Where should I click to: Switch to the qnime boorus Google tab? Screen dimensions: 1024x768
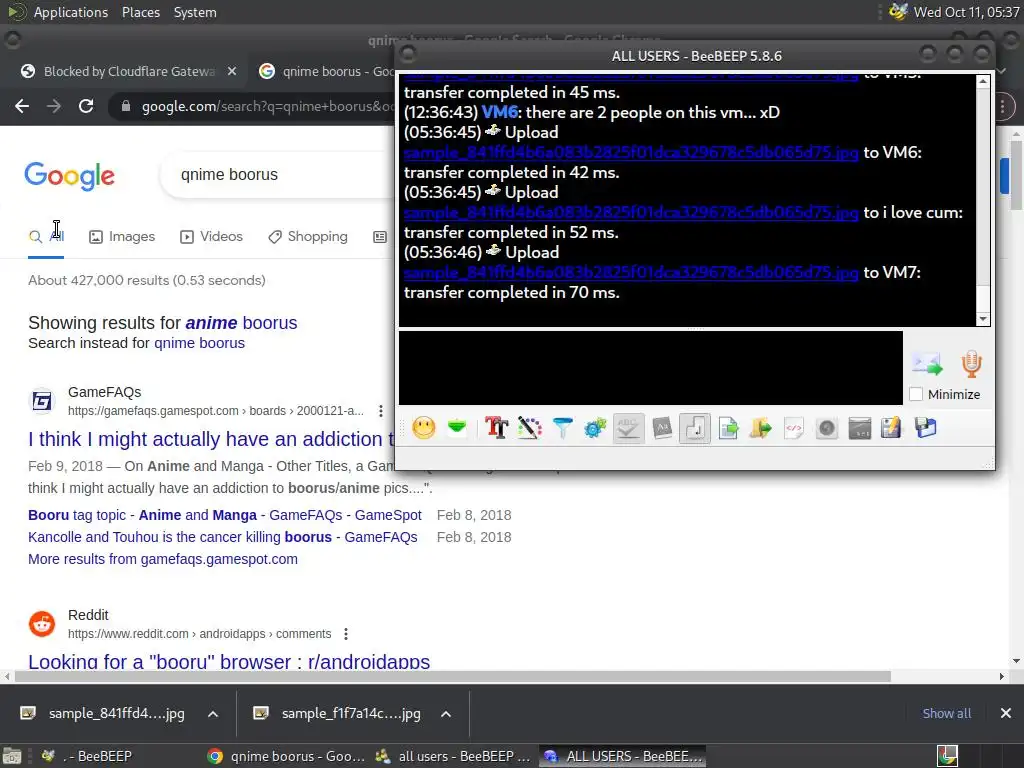pos(327,71)
